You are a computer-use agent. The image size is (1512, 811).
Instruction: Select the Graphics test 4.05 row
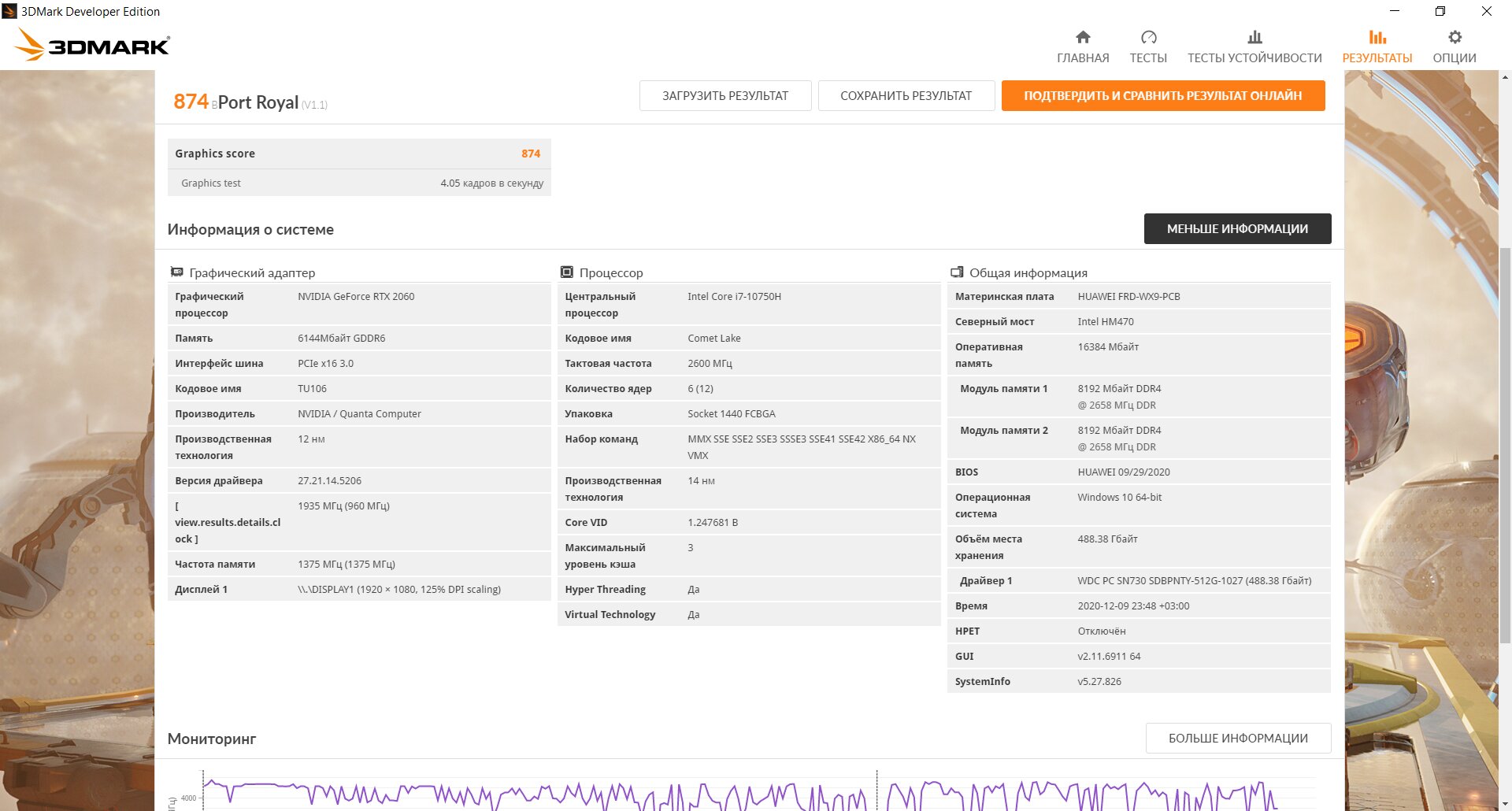[x=359, y=183]
